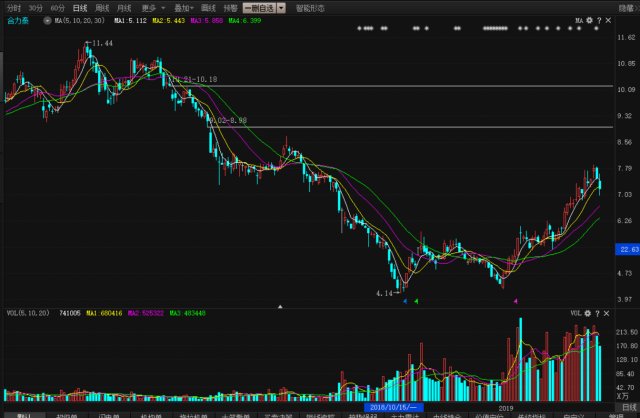Close the VOL volume panel
640x418 pixels.
point(605,313)
